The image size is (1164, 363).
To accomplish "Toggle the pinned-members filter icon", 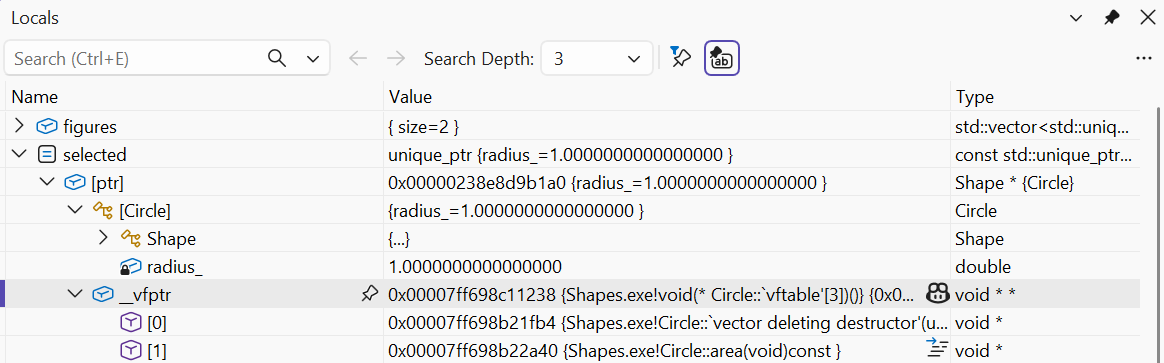I will click(680, 58).
